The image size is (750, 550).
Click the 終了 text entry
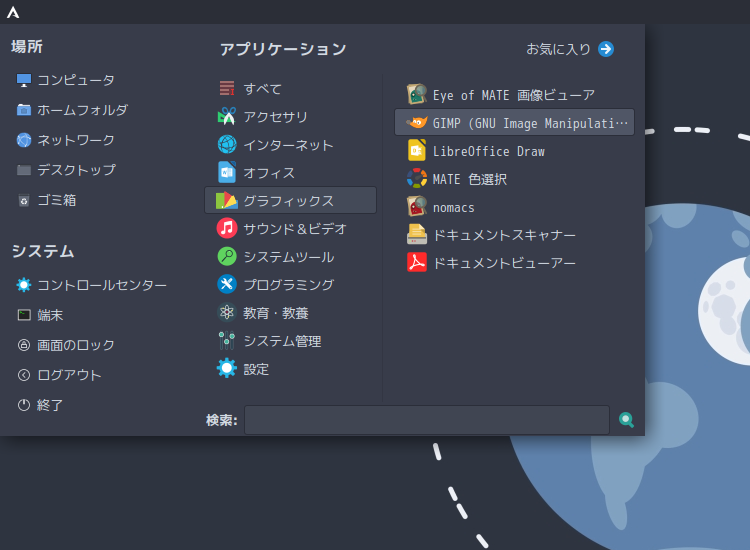click(50, 406)
